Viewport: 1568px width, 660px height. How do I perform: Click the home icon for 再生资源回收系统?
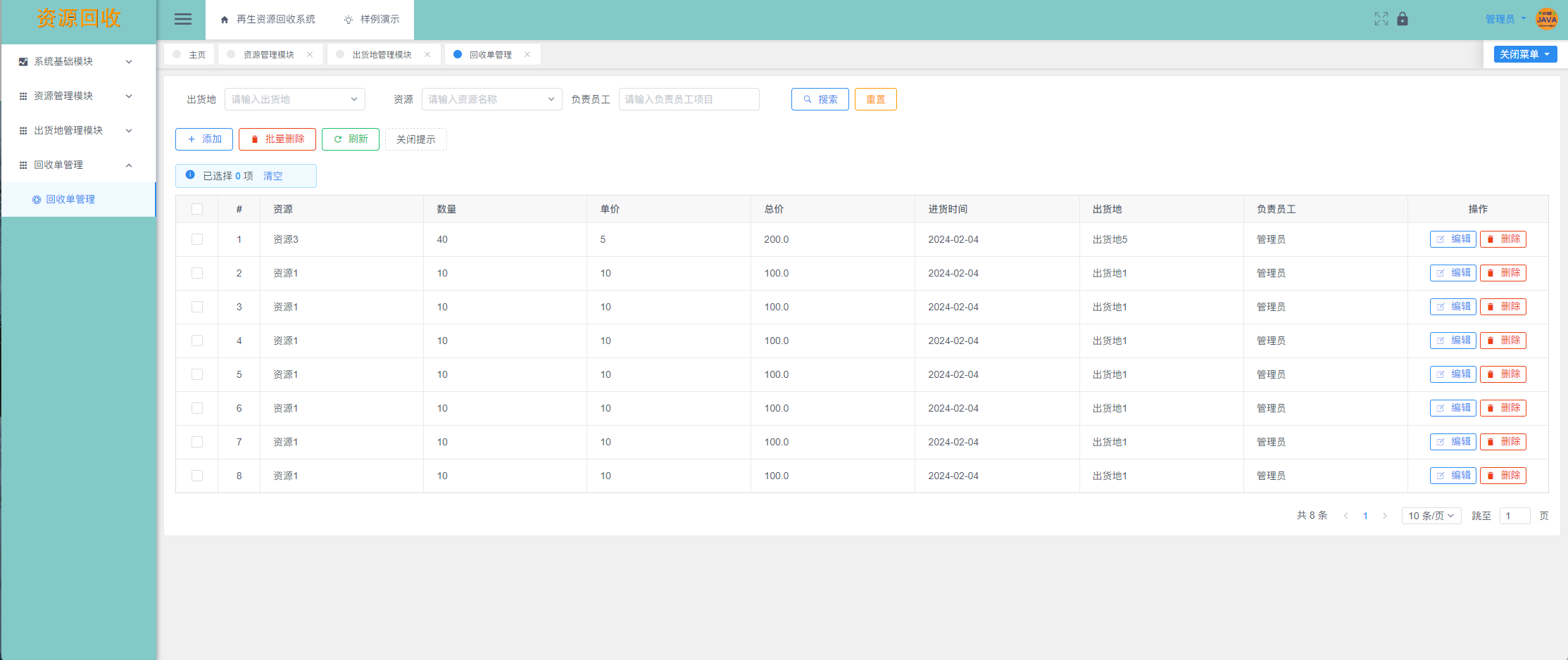pos(225,20)
